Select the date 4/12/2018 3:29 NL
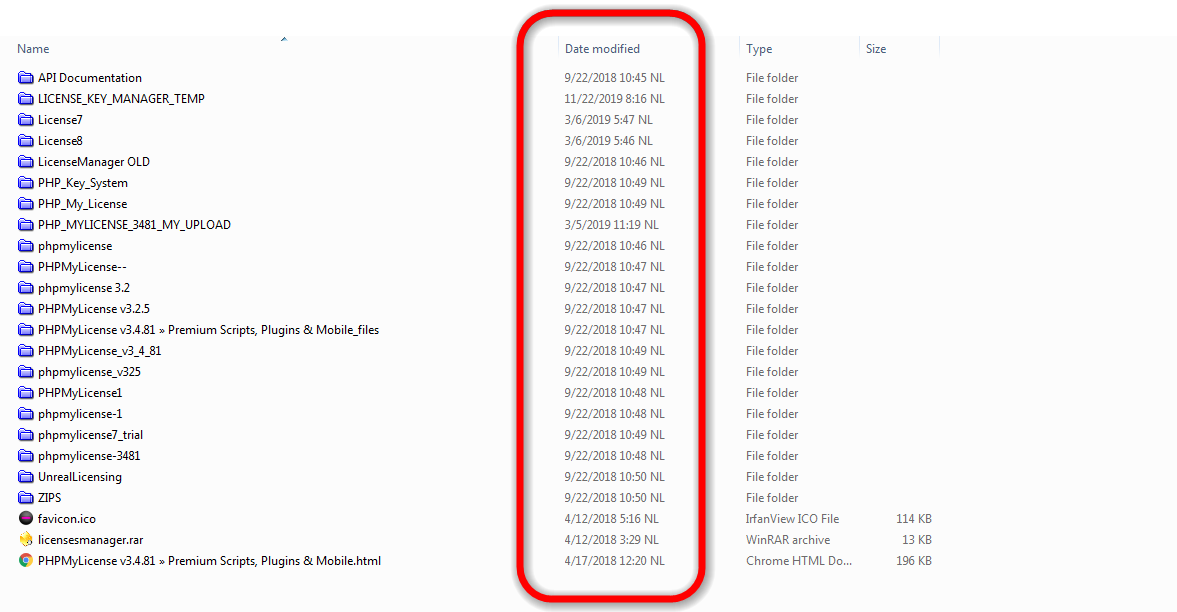 [611, 540]
